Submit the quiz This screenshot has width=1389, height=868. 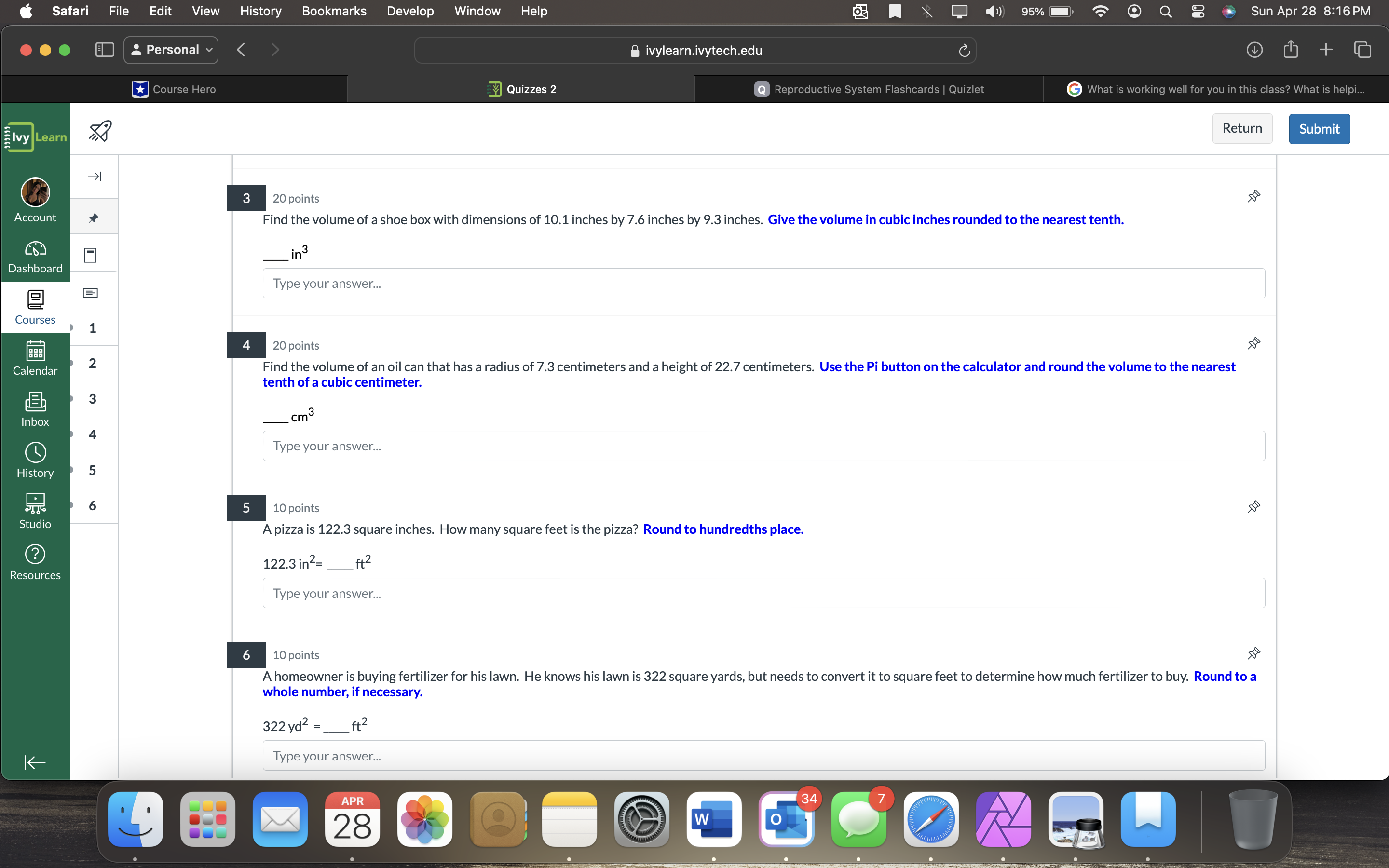pyautogui.click(x=1319, y=129)
